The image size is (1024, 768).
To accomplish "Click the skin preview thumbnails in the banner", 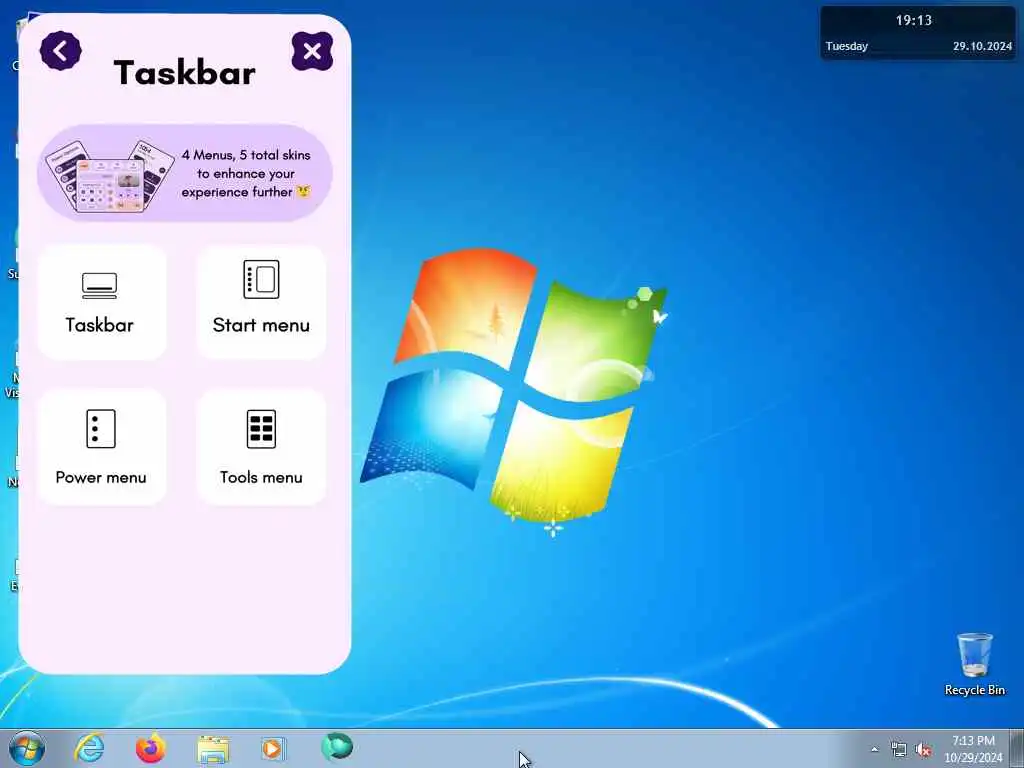I will click(110, 176).
